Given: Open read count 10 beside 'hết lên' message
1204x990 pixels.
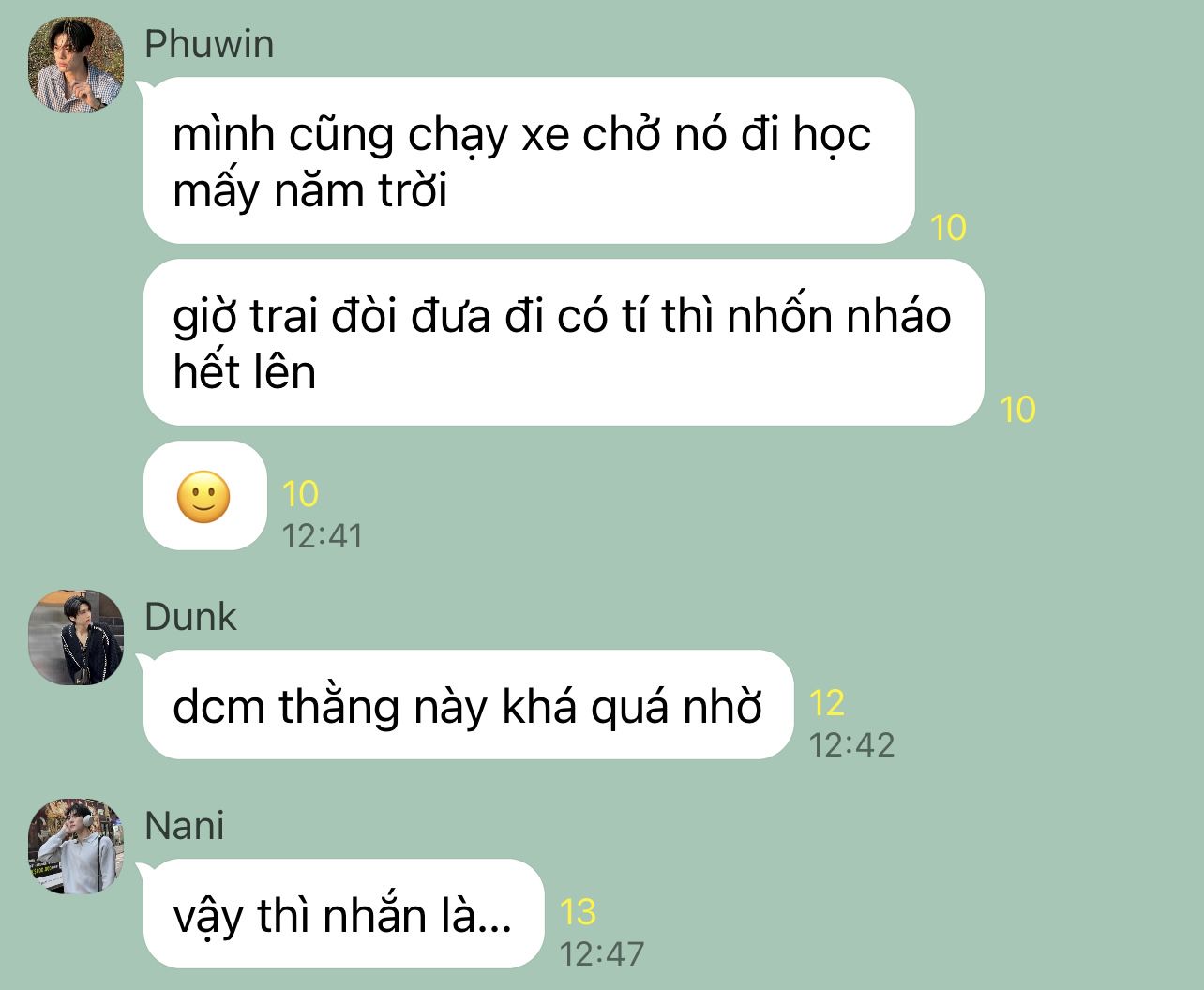Looking at the screenshot, I should pos(1017,410).
